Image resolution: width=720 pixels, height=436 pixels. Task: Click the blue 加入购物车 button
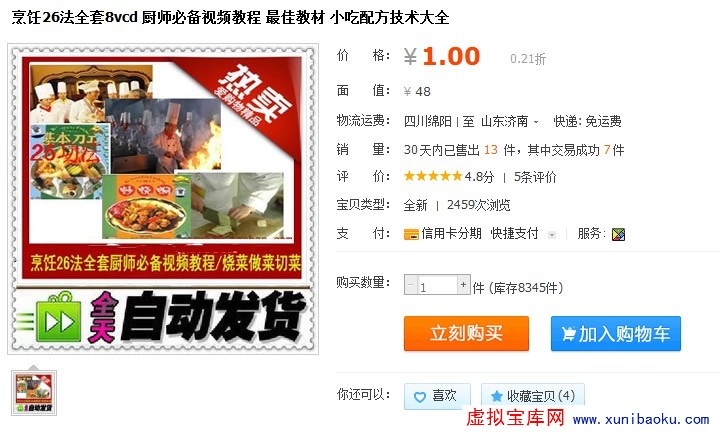[x=616, y=334]
